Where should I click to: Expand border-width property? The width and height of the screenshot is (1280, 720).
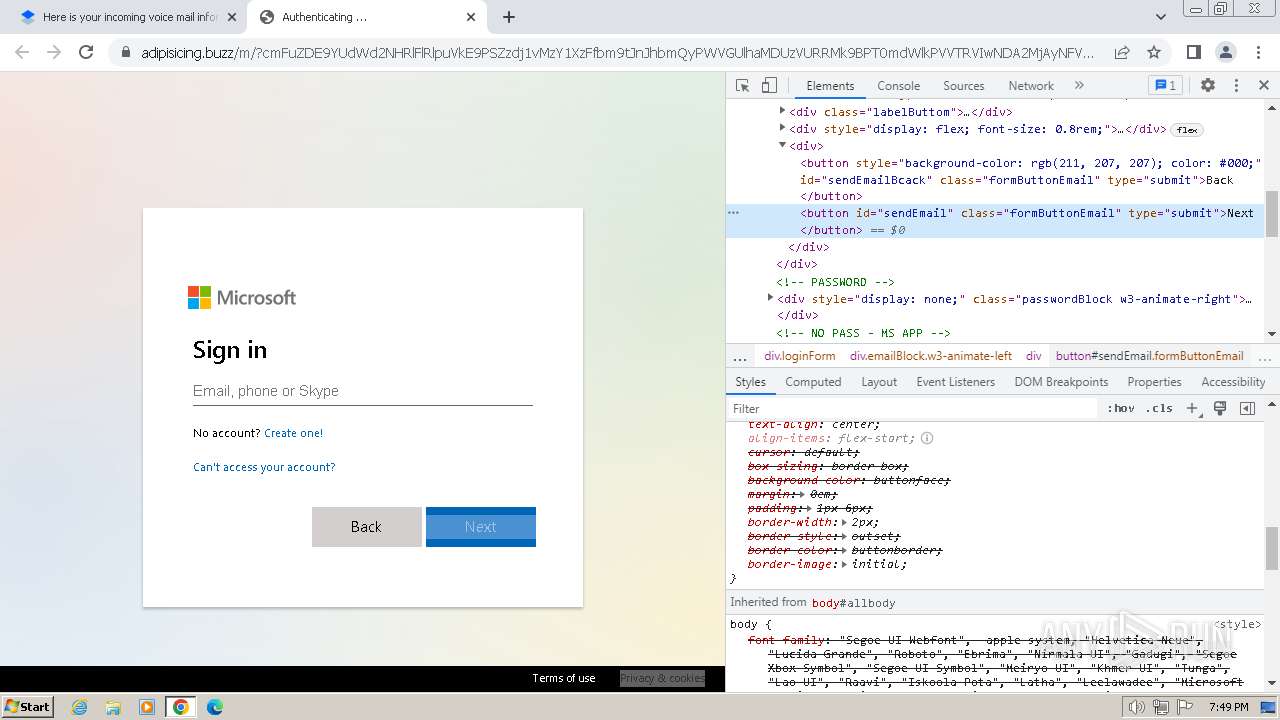coord(844,522)
